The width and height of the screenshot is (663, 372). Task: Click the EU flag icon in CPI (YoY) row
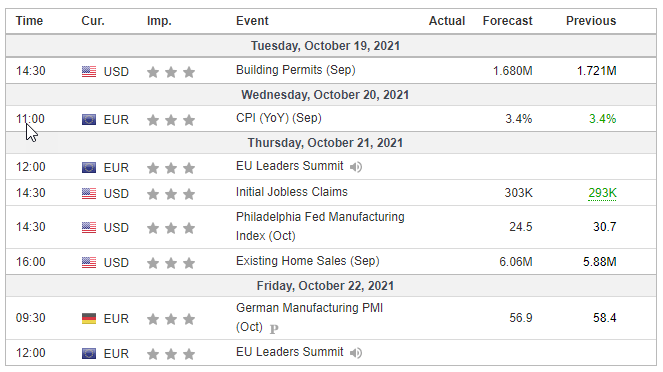(x=89, y=120)
